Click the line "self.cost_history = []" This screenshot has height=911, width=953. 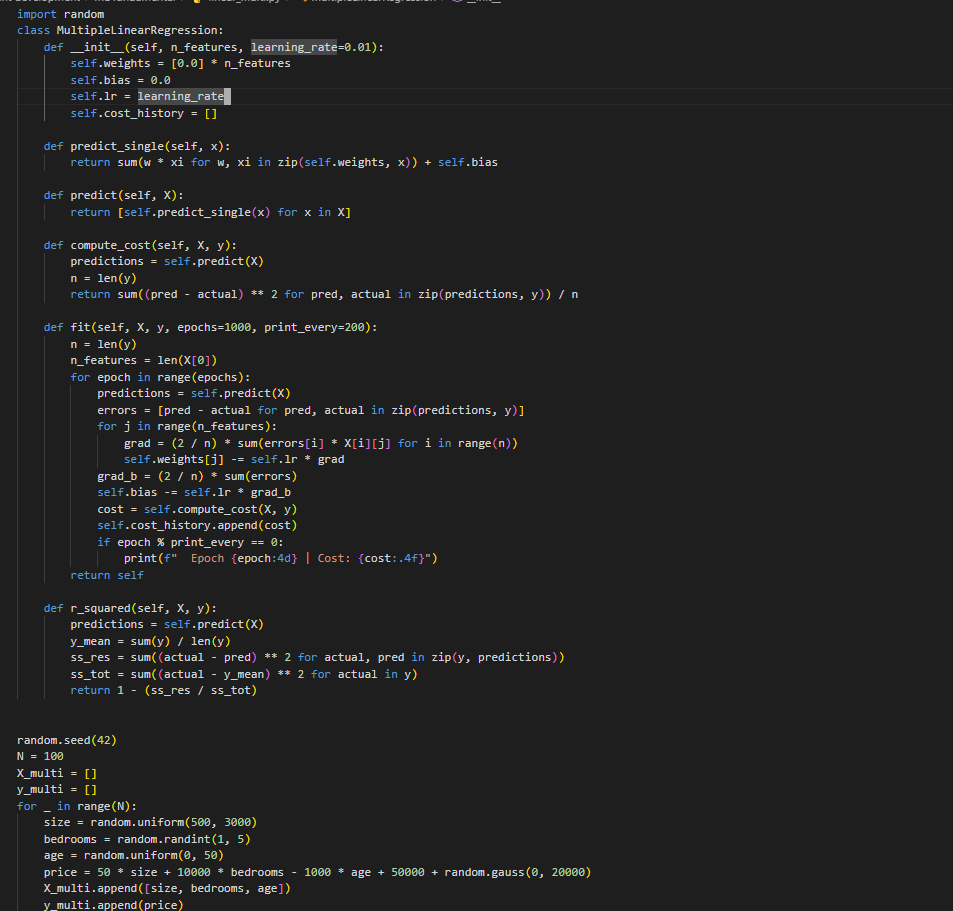[x=143, y=114]
